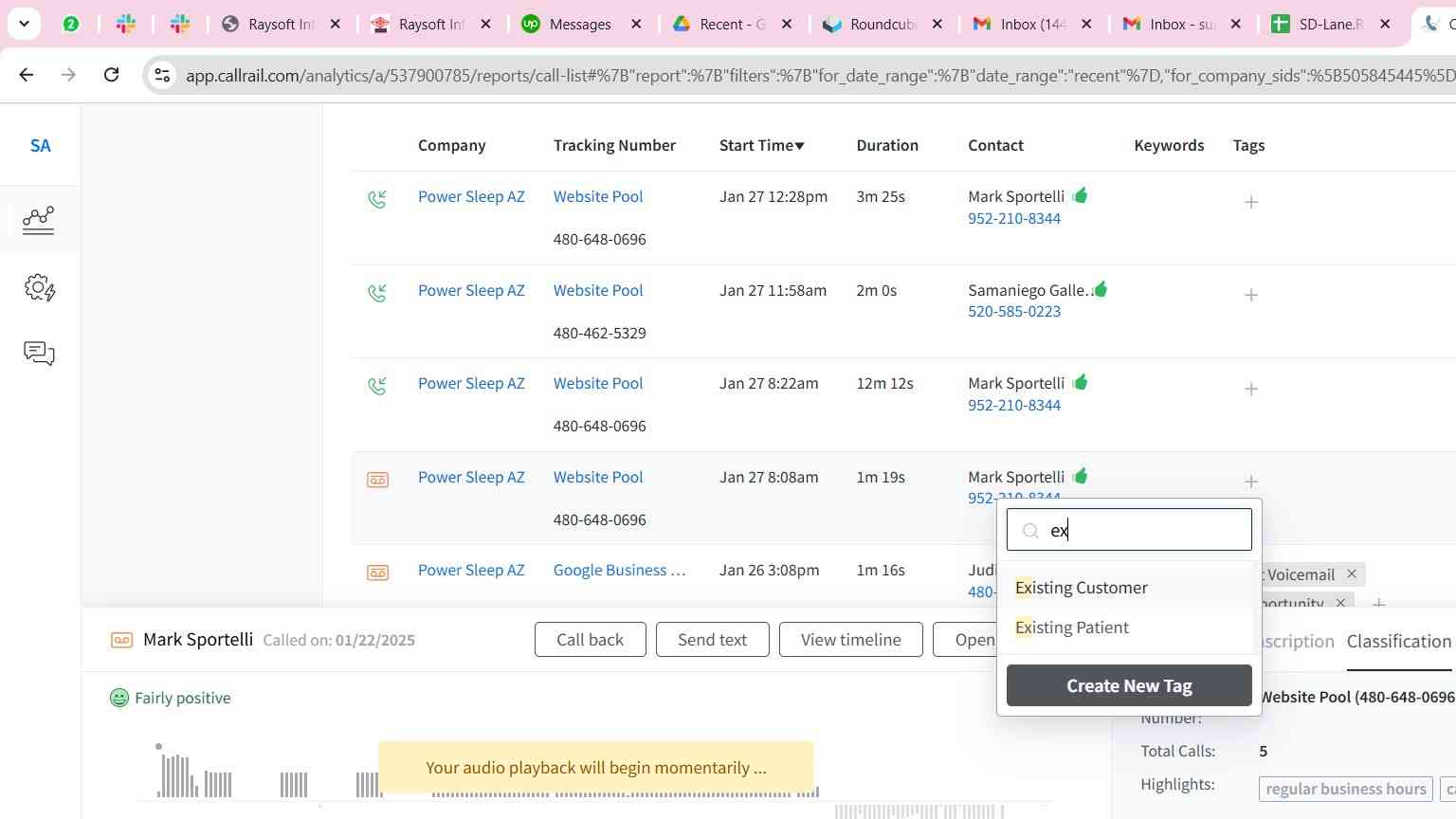Open the Classification tab
The width and height of the screenshot is (1456, 819).
pyautogui.click(x=1398, y=641)
